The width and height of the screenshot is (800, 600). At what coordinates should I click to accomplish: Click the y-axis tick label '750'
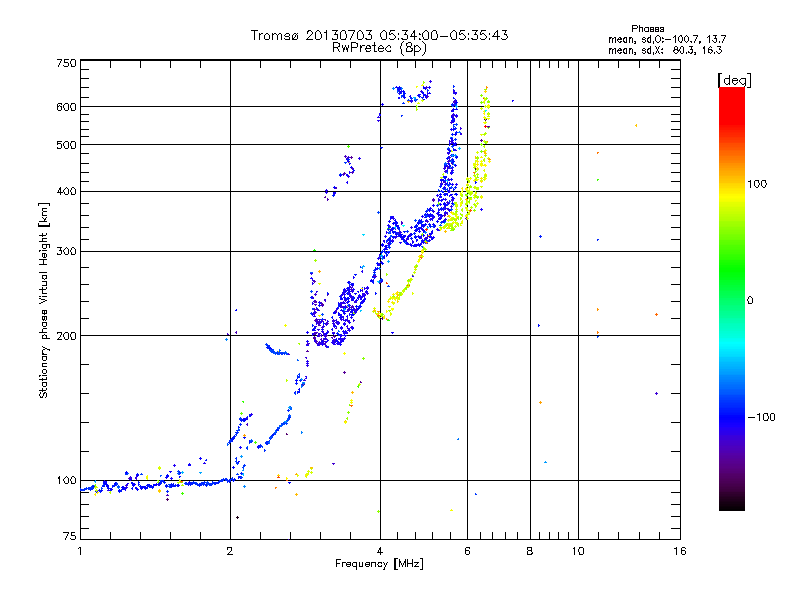click(x=67, y=63)
